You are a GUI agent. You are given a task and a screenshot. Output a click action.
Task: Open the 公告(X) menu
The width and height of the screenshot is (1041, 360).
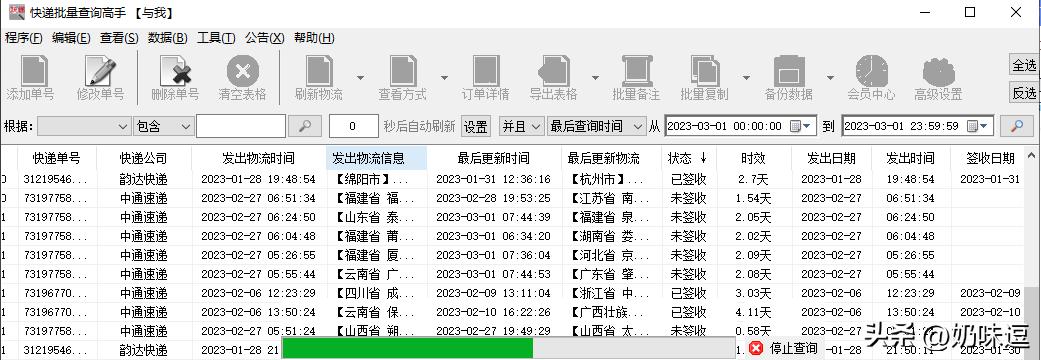click(x=264, y=38)
